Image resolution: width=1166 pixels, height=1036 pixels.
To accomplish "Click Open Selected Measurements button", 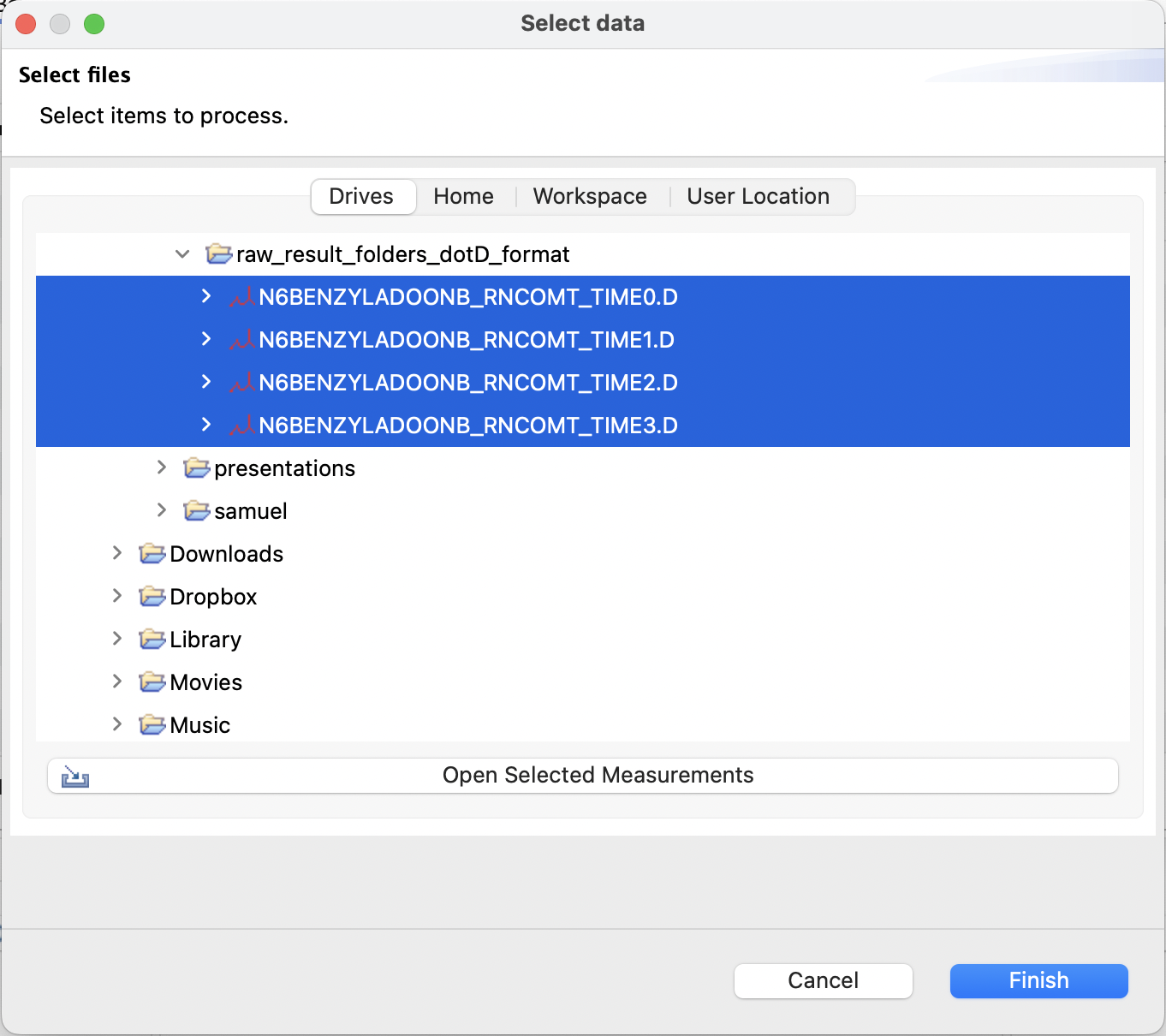I will click(583, 776).
